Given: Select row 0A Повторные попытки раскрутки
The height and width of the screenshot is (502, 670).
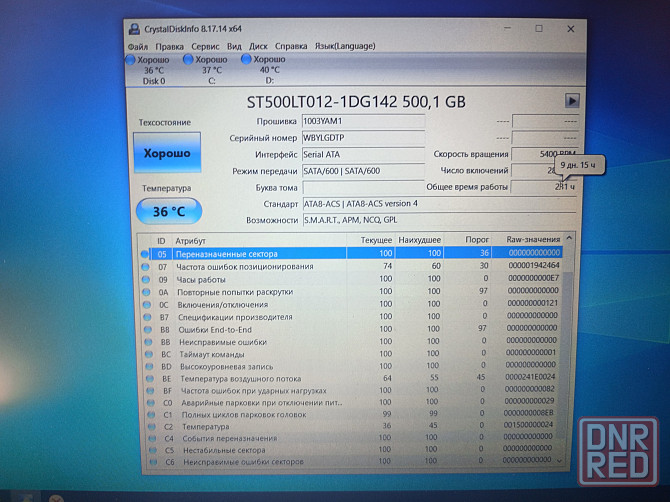Looking at the screenshot, I should (x=350, y=291).
